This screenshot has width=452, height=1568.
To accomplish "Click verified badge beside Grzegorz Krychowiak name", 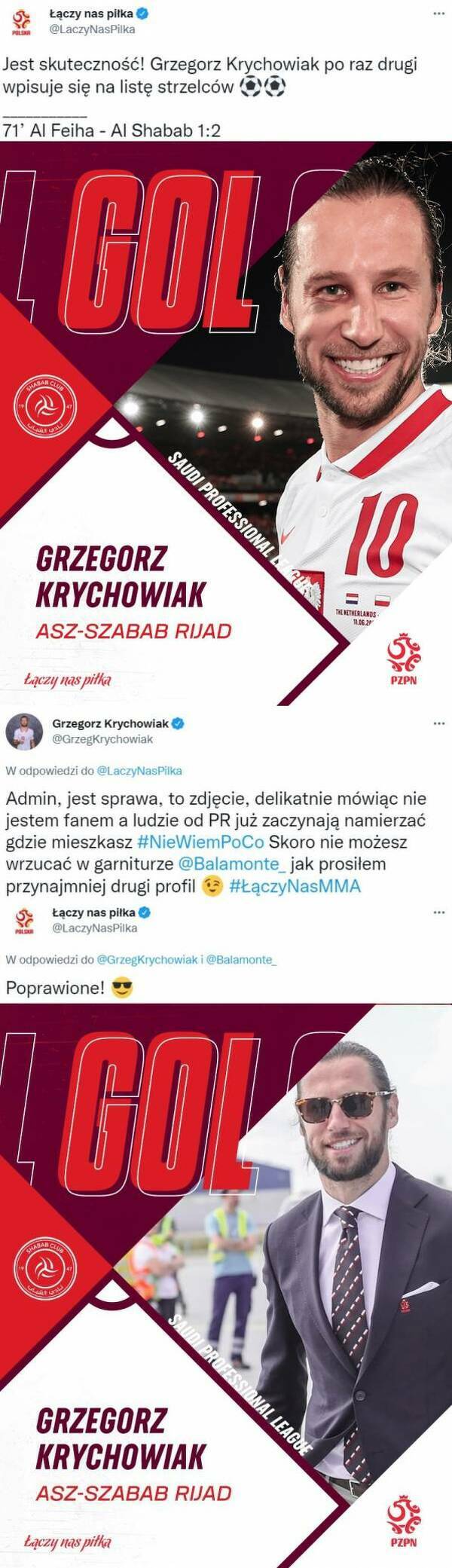I will pyautogui.click(x=179, y=723).
